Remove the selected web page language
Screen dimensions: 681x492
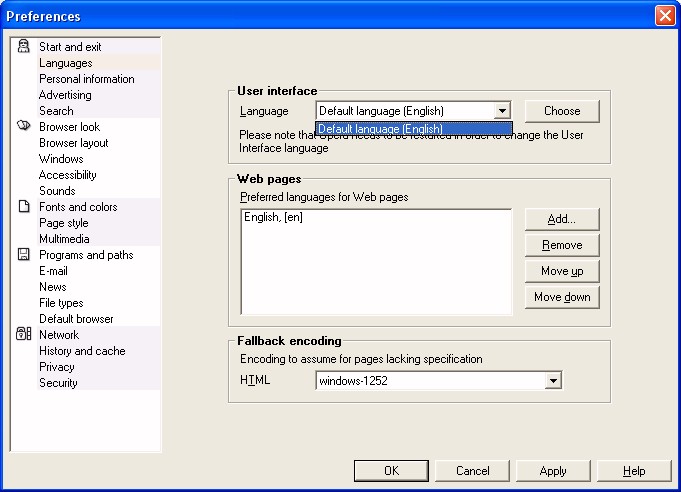pos(562,245)
